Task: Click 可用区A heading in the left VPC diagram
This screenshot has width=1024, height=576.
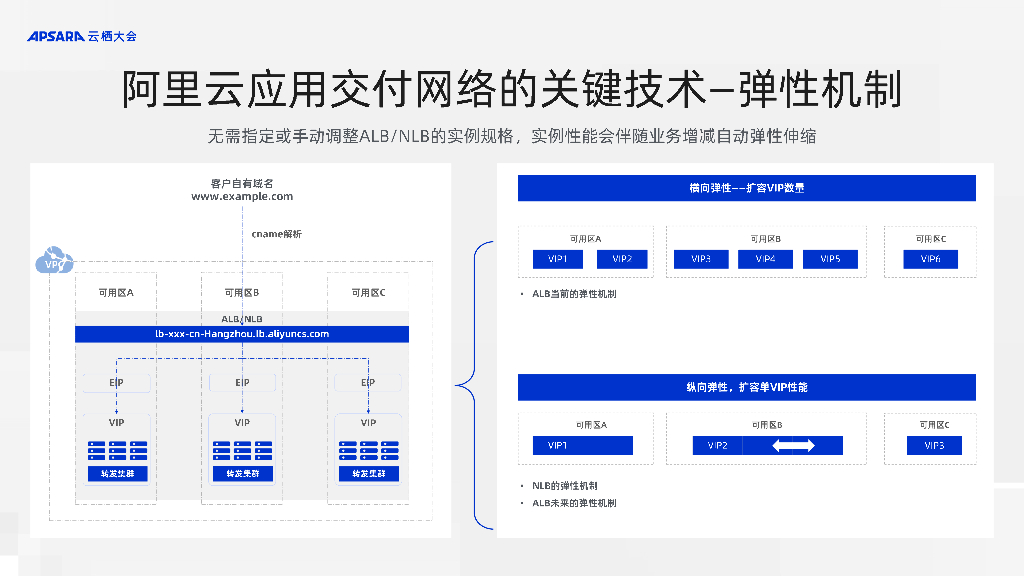Action: tap(116, 293)
